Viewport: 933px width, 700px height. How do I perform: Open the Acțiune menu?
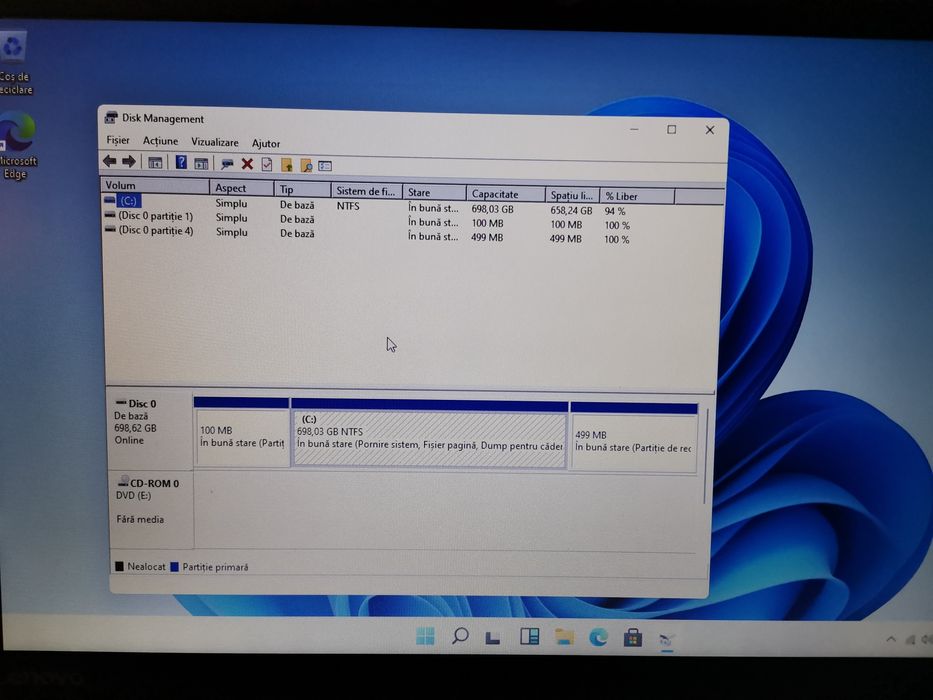coord(160,141)
